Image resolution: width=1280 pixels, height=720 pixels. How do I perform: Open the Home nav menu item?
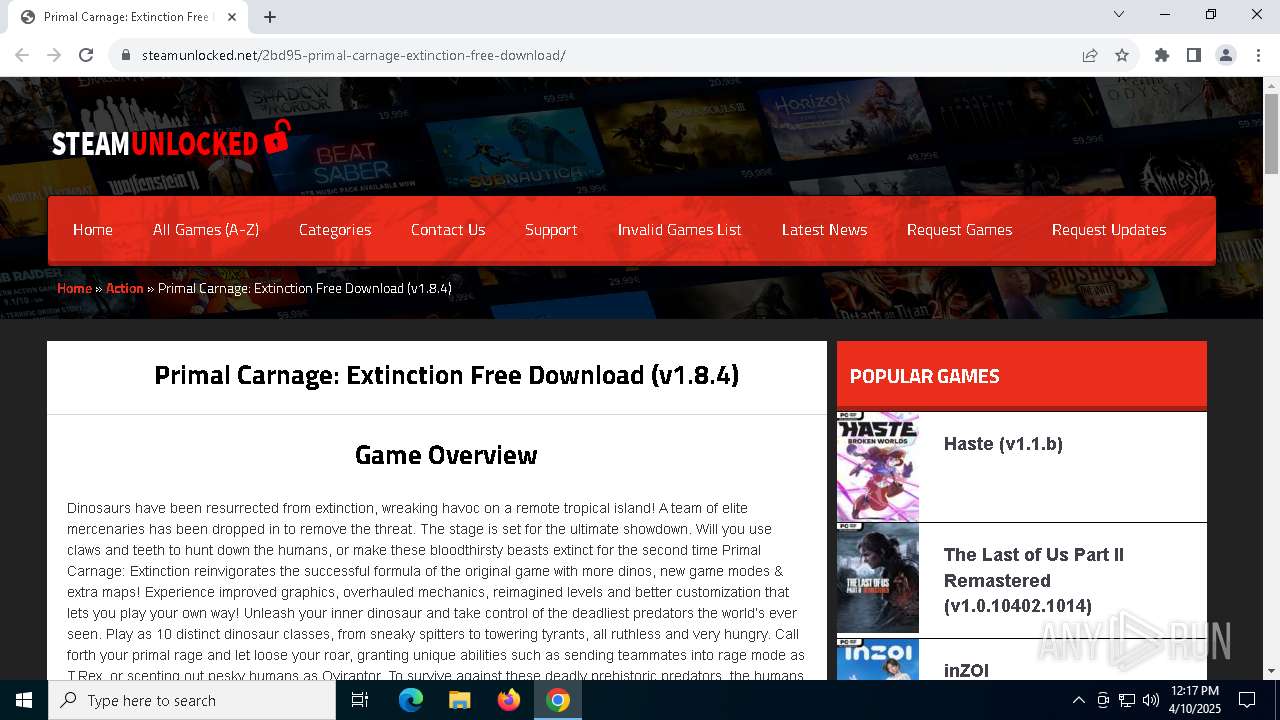click(x=93, y=230)
